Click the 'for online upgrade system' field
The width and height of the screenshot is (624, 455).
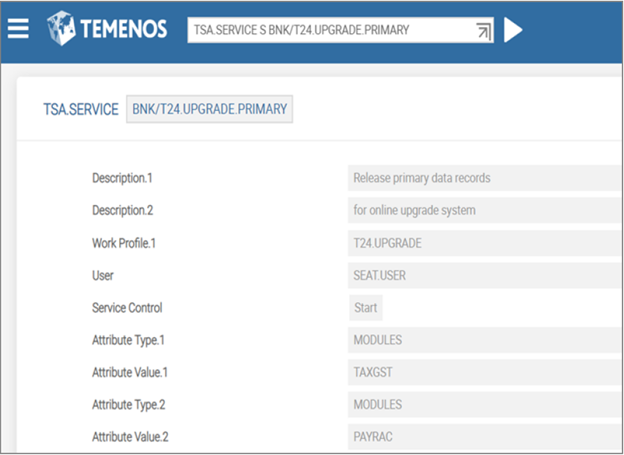(480, 210)
